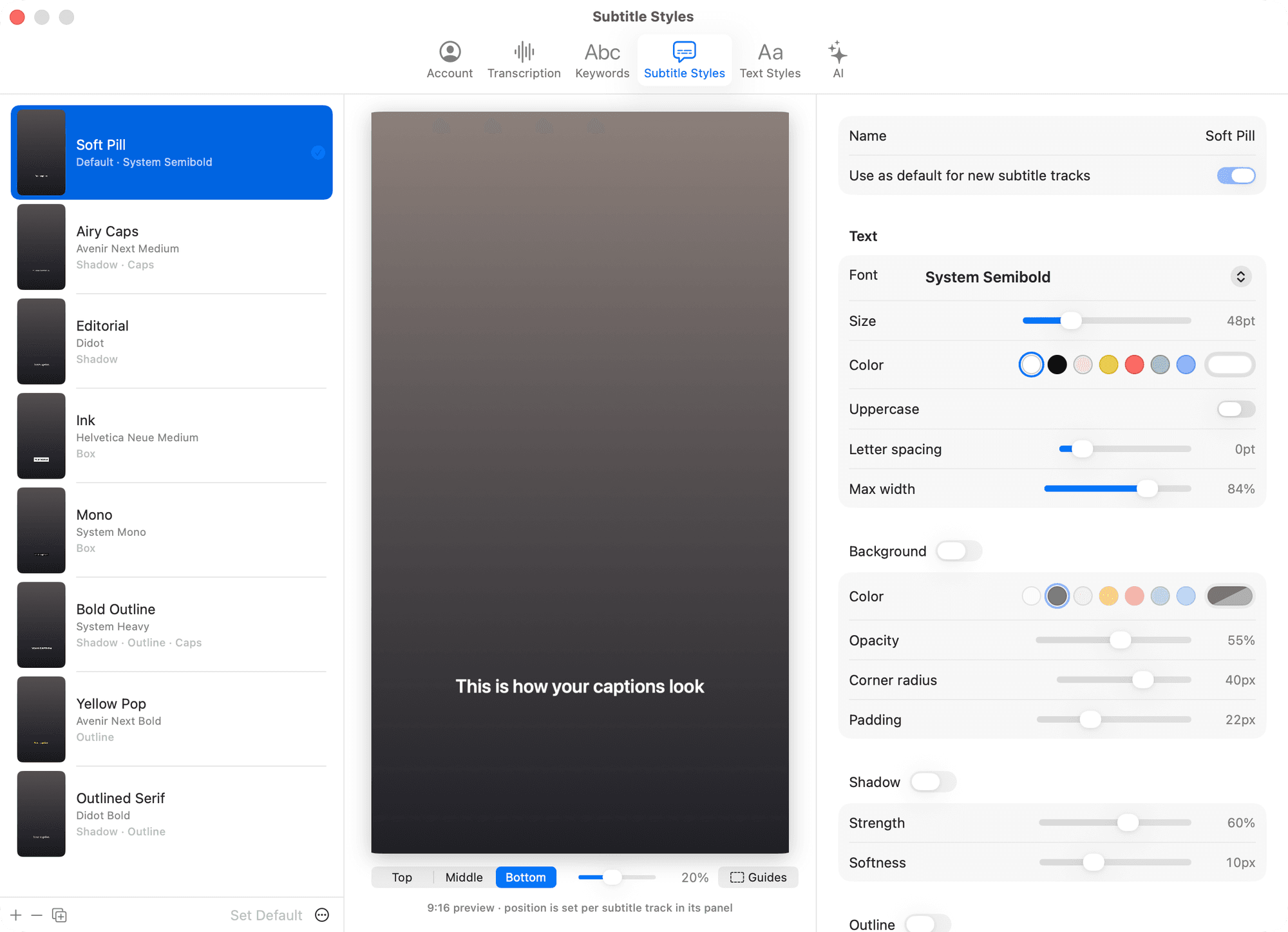Pick the yellow text color swatch
The width and height of the screenshot is (1288, 932).
(1108, 365)
